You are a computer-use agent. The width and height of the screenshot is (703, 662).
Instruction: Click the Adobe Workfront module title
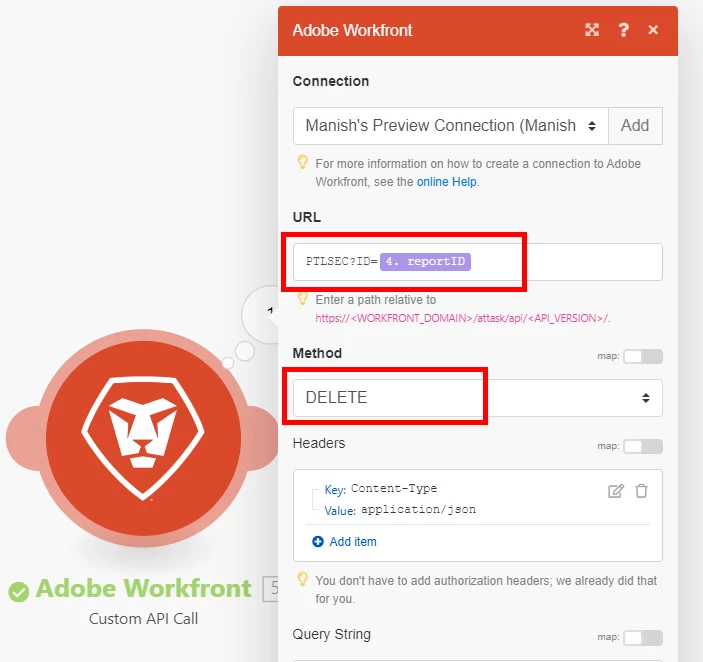[x=143, y=588]
